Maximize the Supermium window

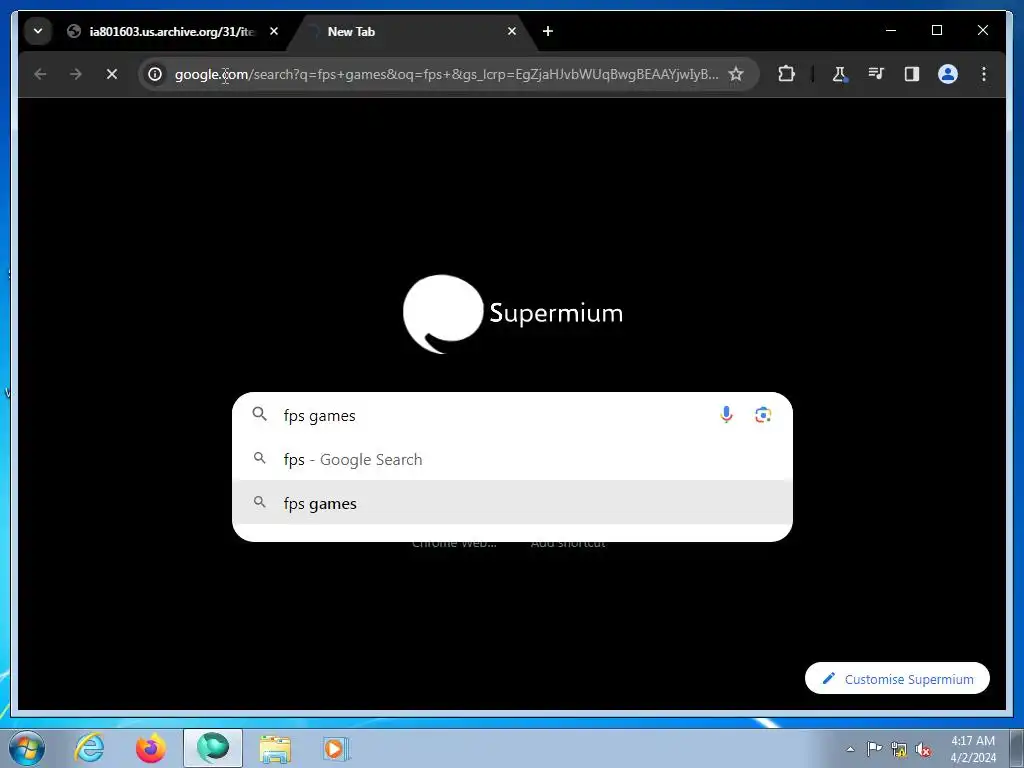tap(936, 30)
